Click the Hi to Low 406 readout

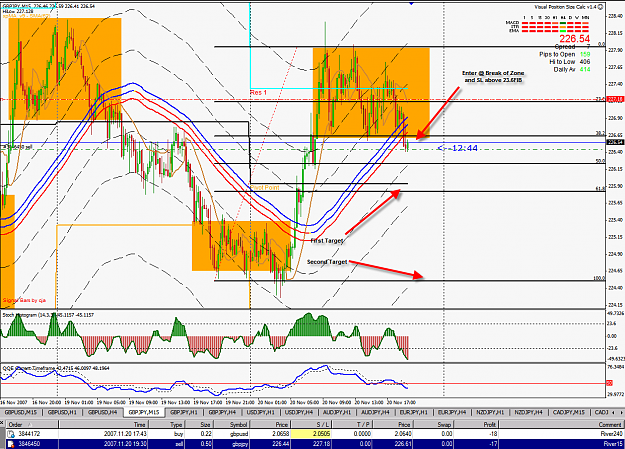[570, 62]
